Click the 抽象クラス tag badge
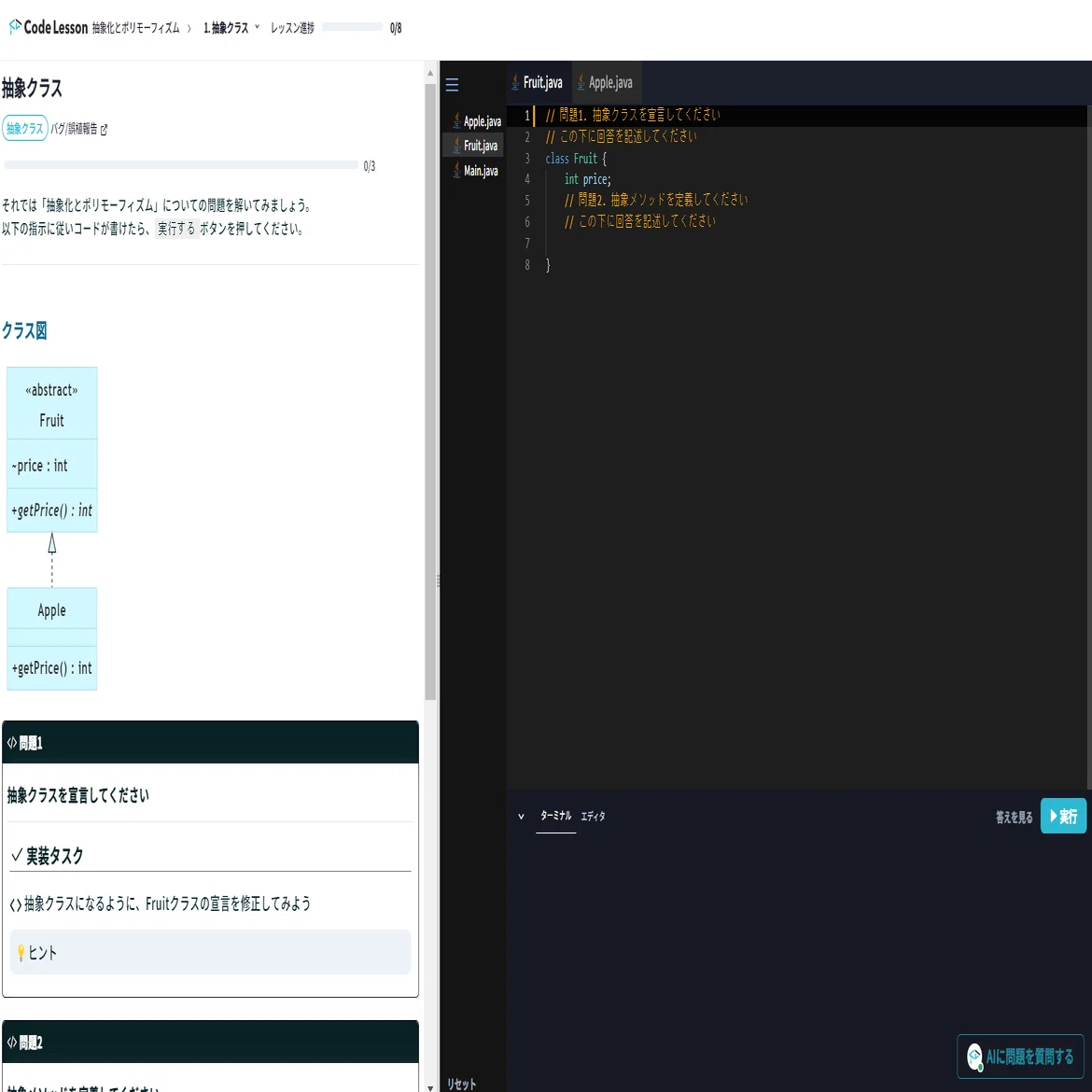The image size is (1092, 1092). [25, 128]
